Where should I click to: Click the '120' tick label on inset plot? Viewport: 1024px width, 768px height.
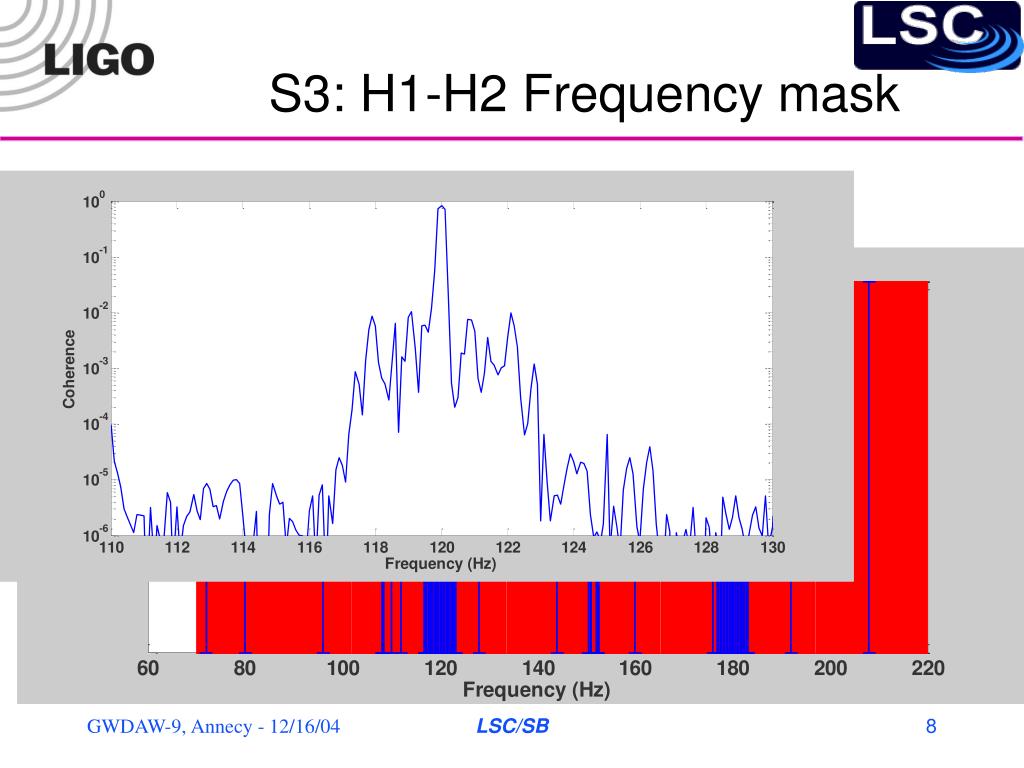pos(441,547)
